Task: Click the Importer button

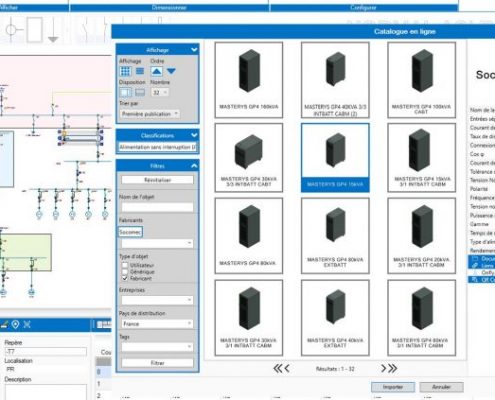Action: (x=393, y=387)
